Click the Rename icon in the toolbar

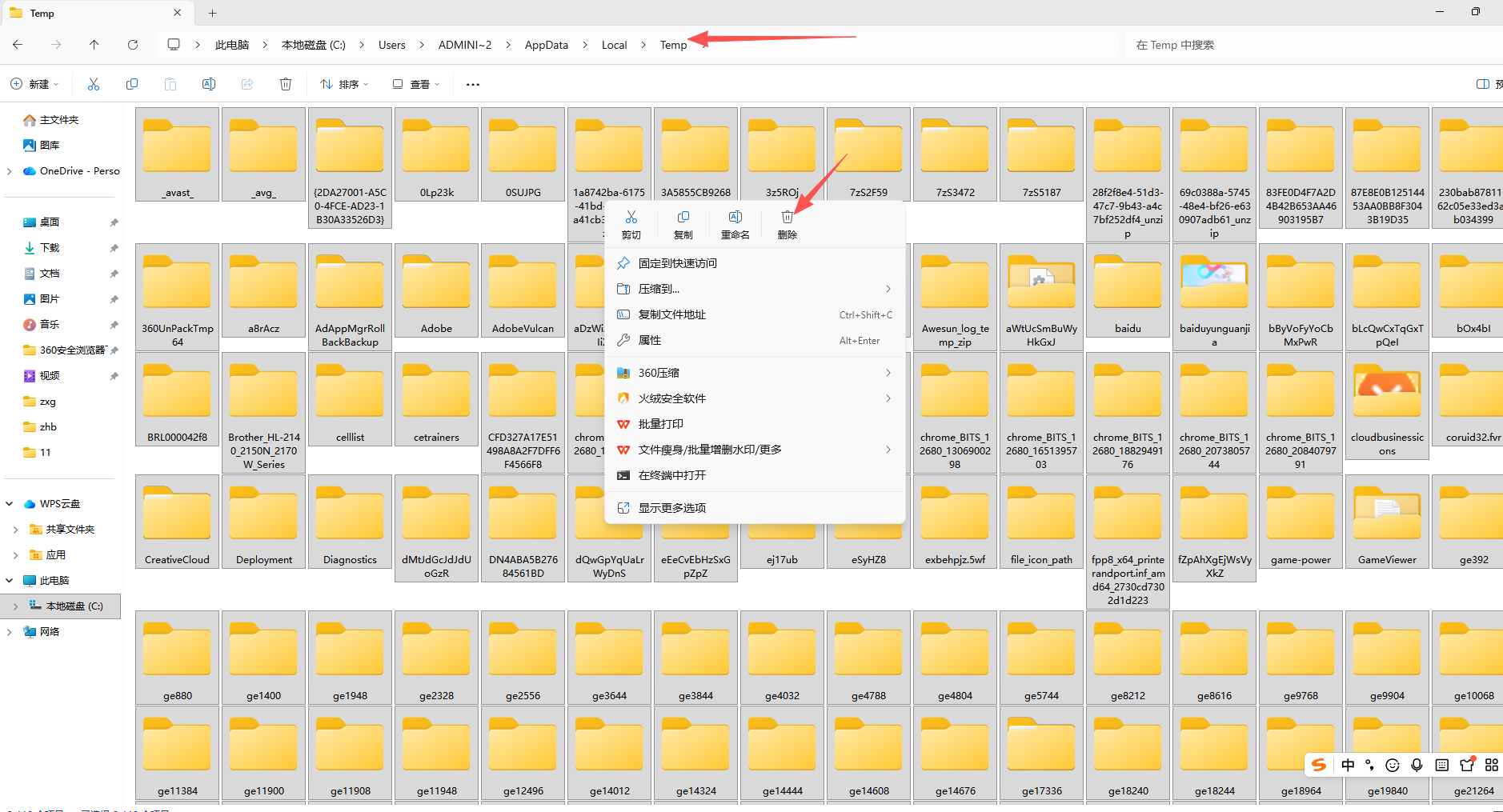(x=208, y=84)
